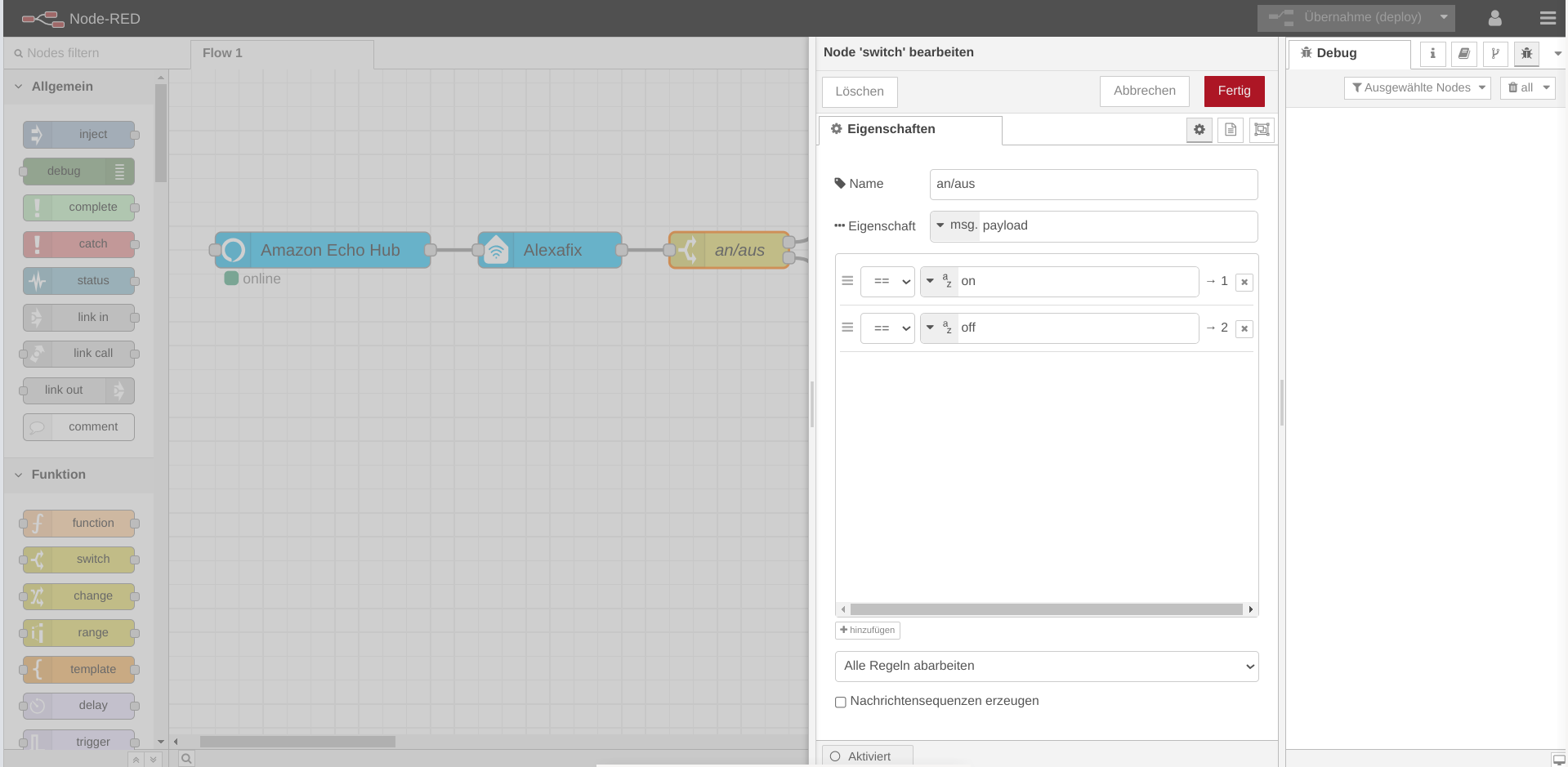
Task: Open the node description document icon
Action: pos(1231,130)
